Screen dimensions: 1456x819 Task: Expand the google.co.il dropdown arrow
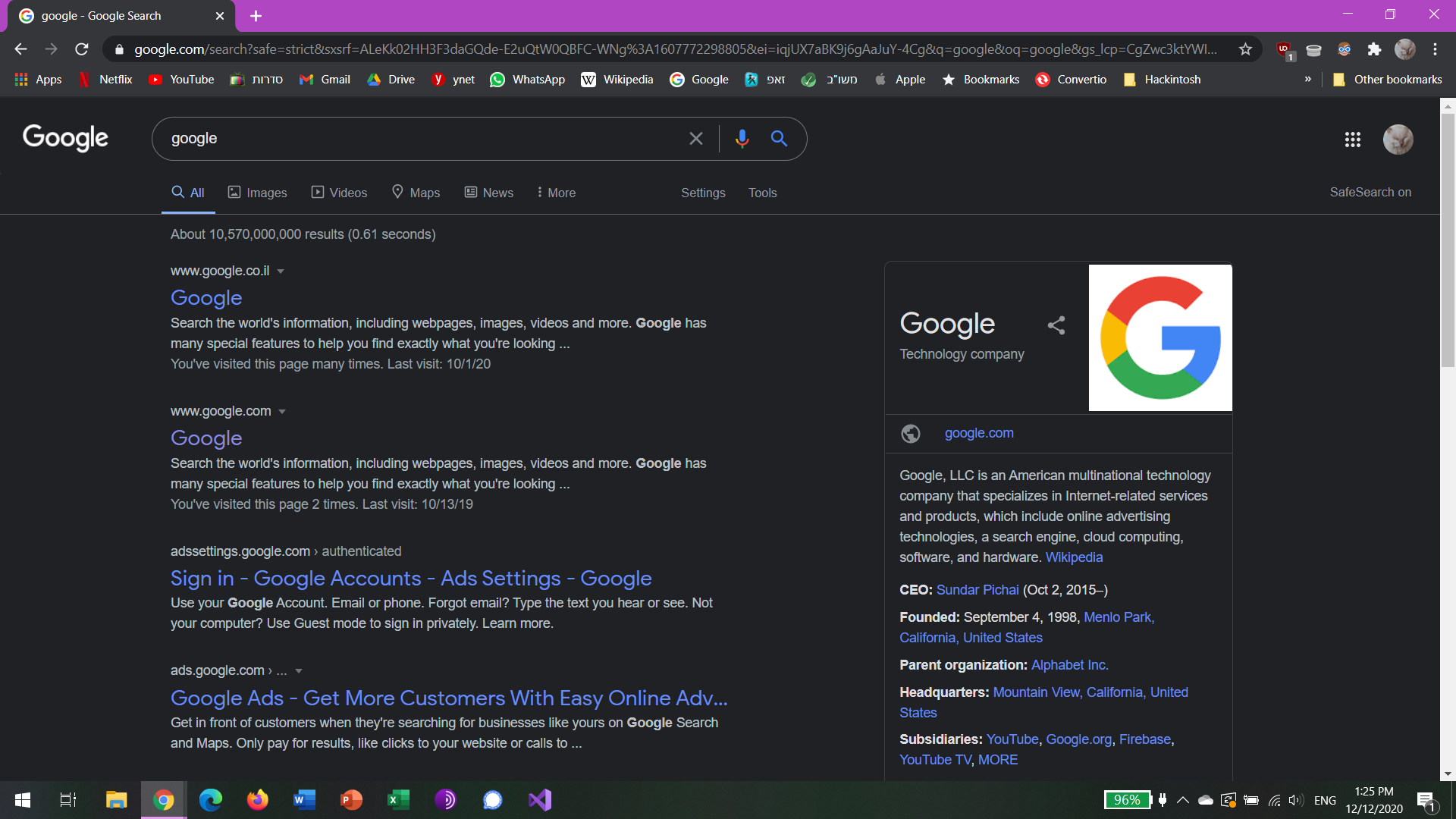click(x=281, y=270)
